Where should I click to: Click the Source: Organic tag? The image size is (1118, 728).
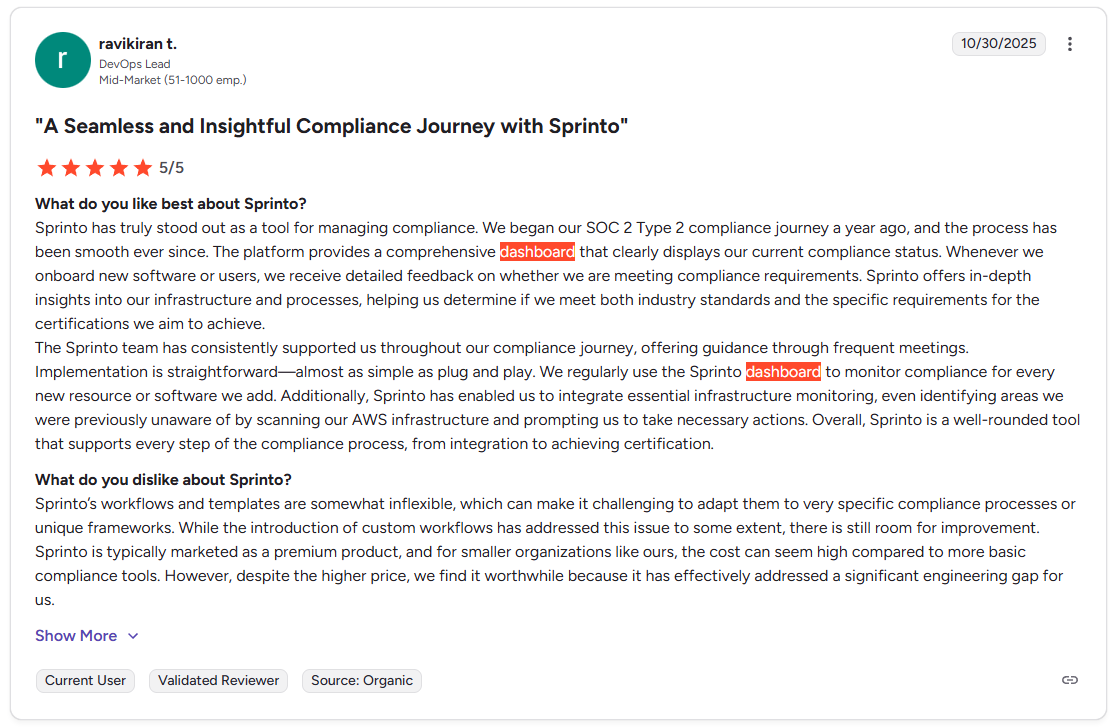362,680
